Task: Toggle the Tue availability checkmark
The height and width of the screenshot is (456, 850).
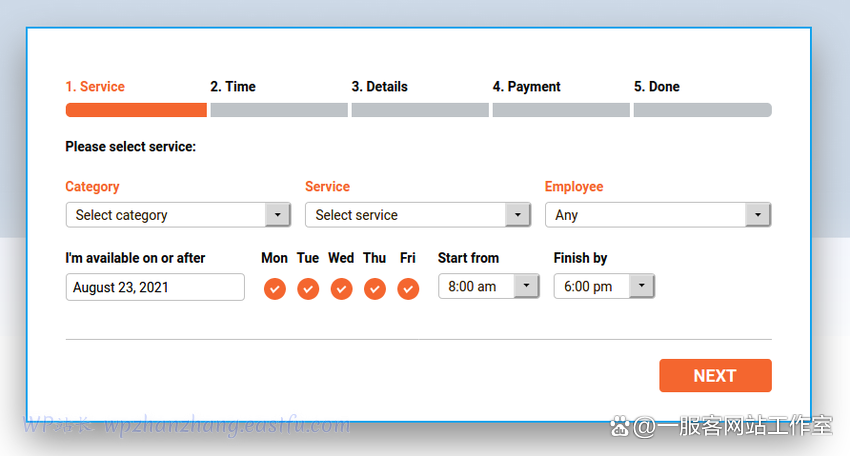Action: tap(308, 289)
